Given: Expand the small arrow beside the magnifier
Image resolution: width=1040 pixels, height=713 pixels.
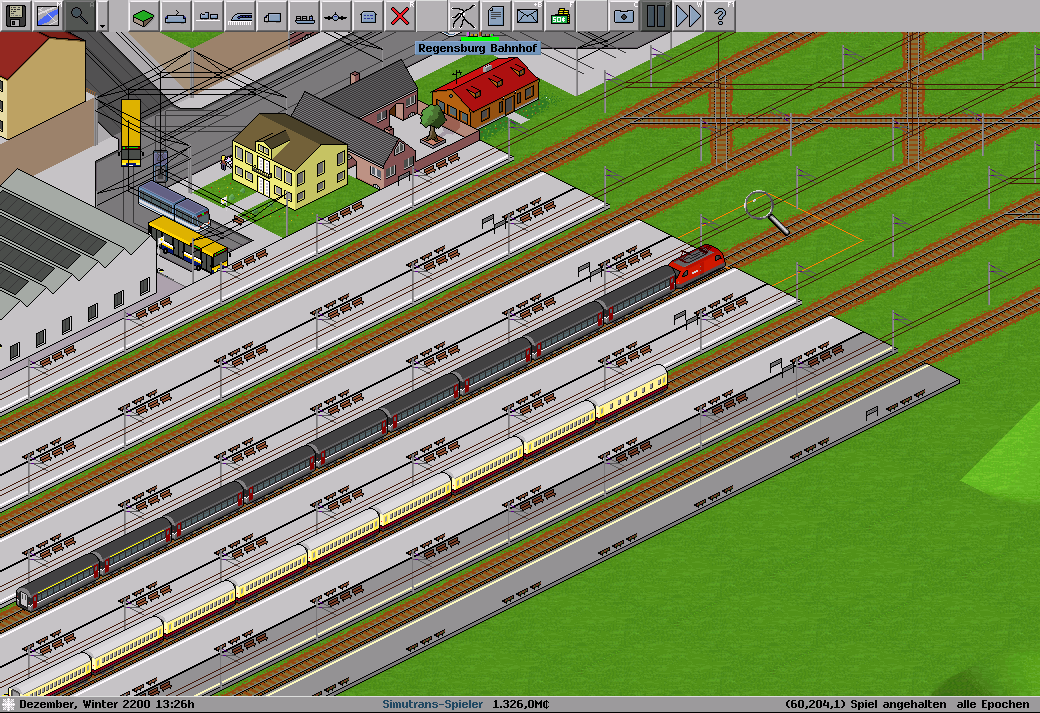Looking at the screenshot, I should (x=103, y=26).
